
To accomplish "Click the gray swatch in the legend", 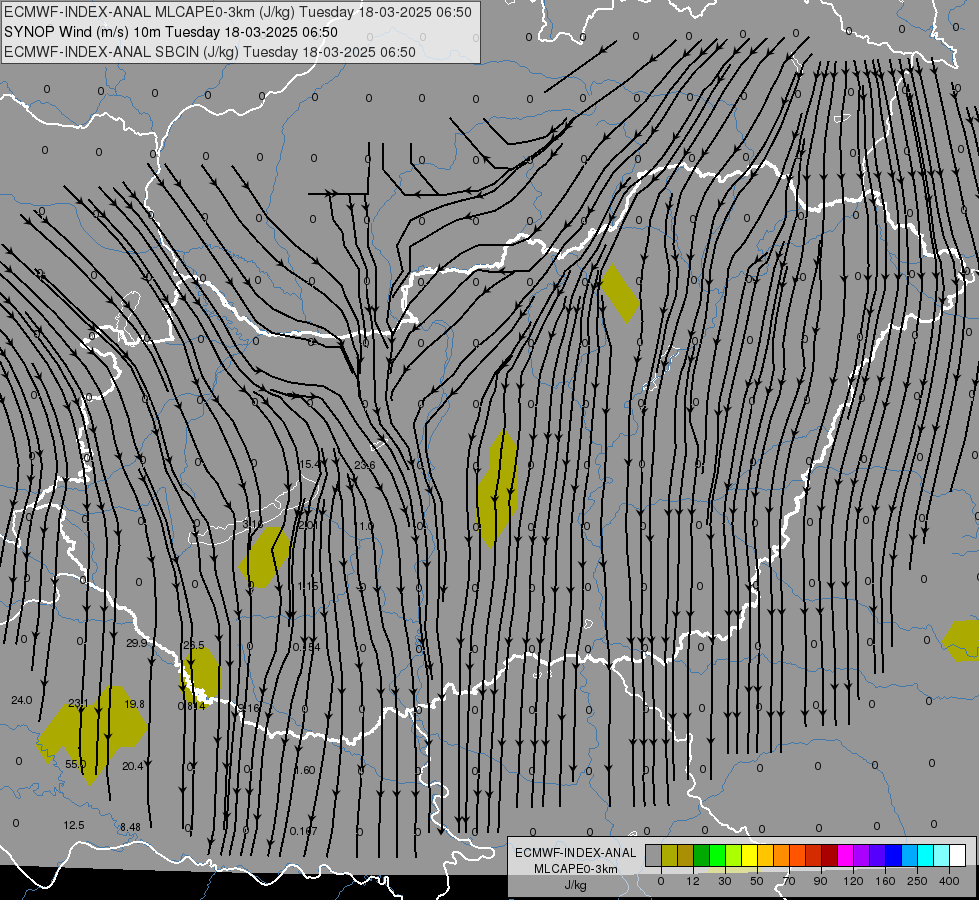I will tap(653, 855).
